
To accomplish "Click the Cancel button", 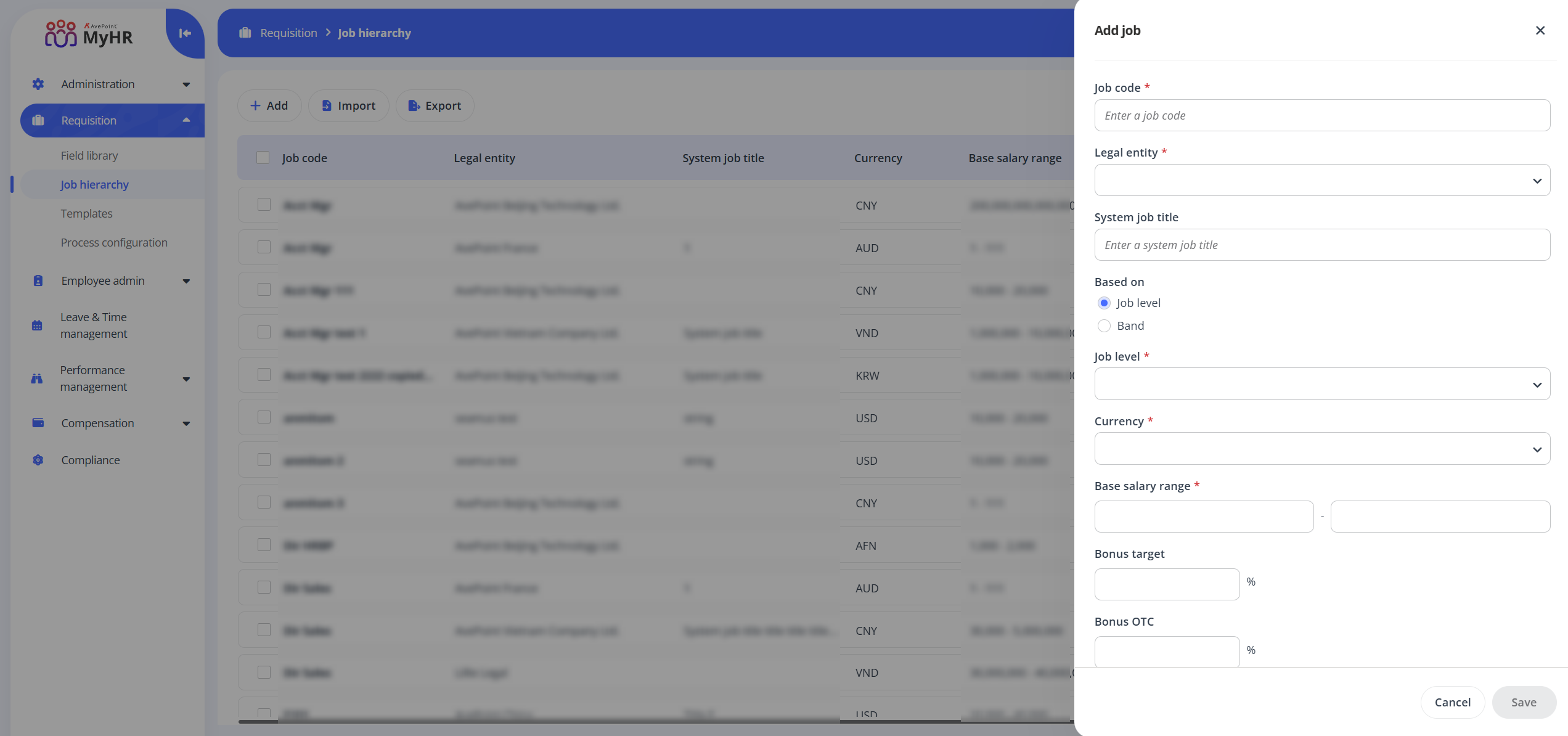I will (x=1453, y=702).
